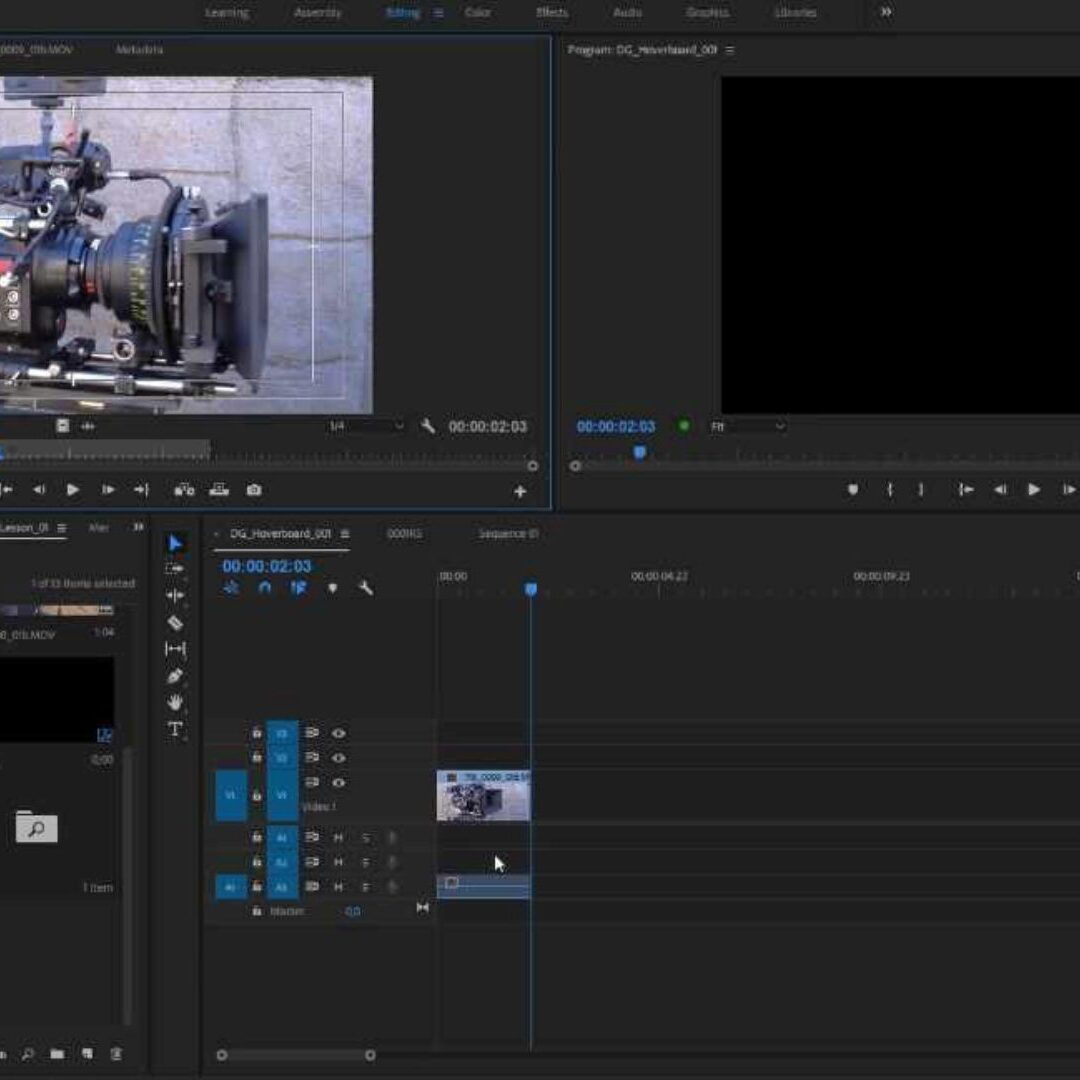Choose the Ripple Edit tool
1080x1080 pixels.
pyautogui.click(x=176, y=596)
